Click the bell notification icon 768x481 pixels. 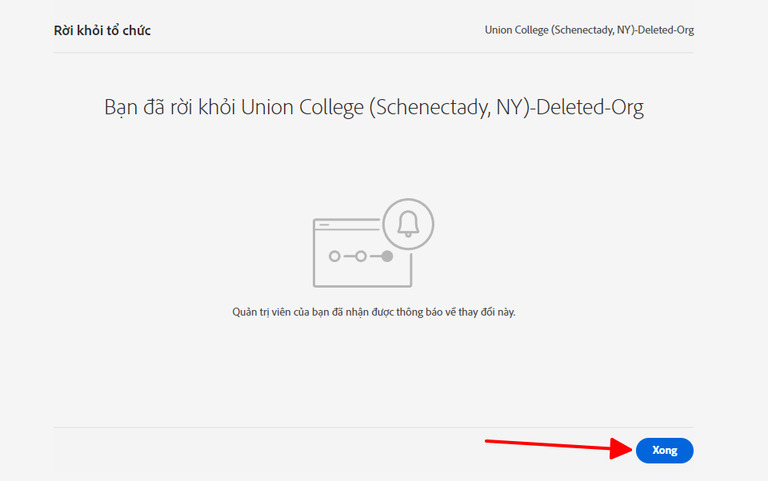coord(408,224)
